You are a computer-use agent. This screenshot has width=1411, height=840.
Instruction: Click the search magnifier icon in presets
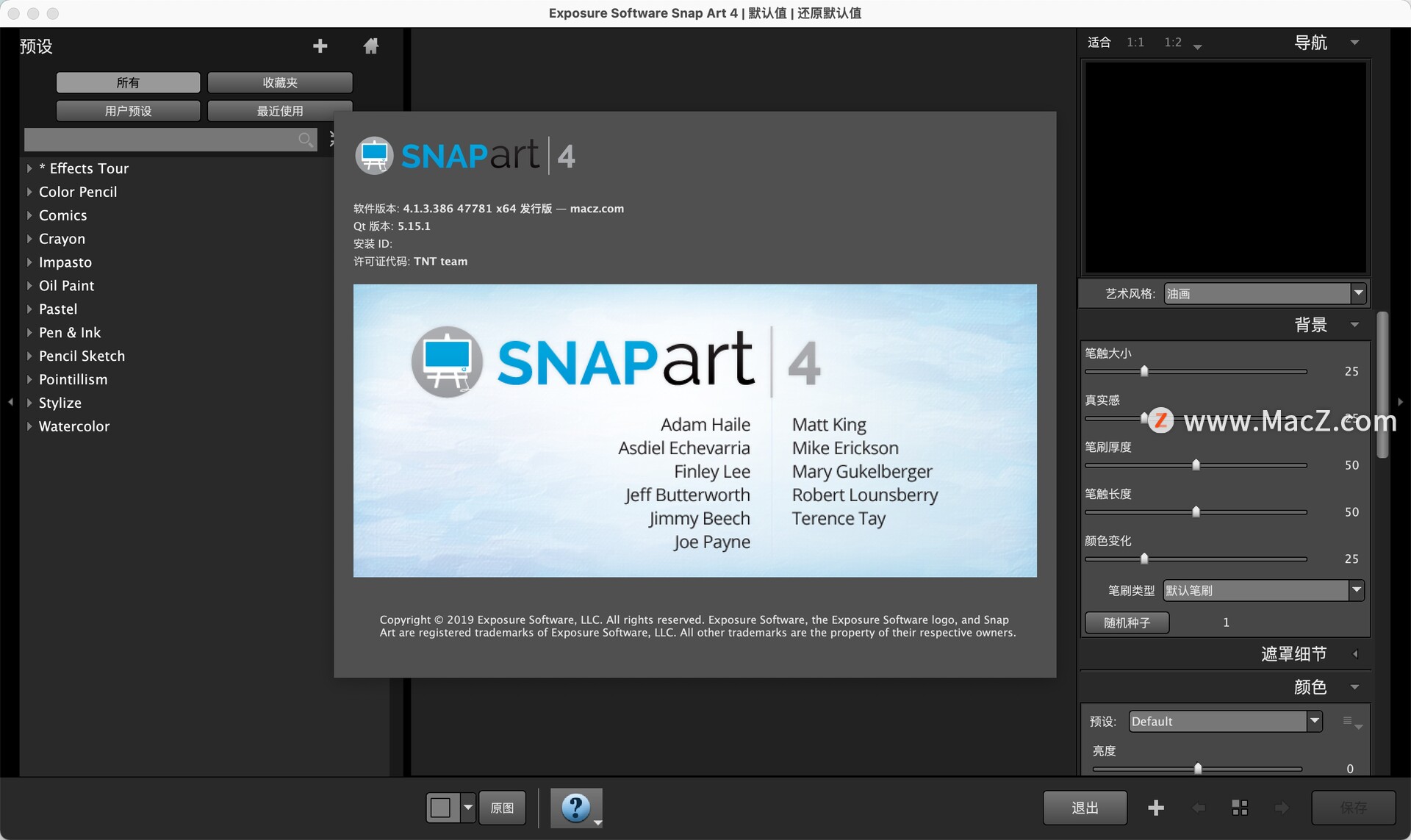pos(305,140)
